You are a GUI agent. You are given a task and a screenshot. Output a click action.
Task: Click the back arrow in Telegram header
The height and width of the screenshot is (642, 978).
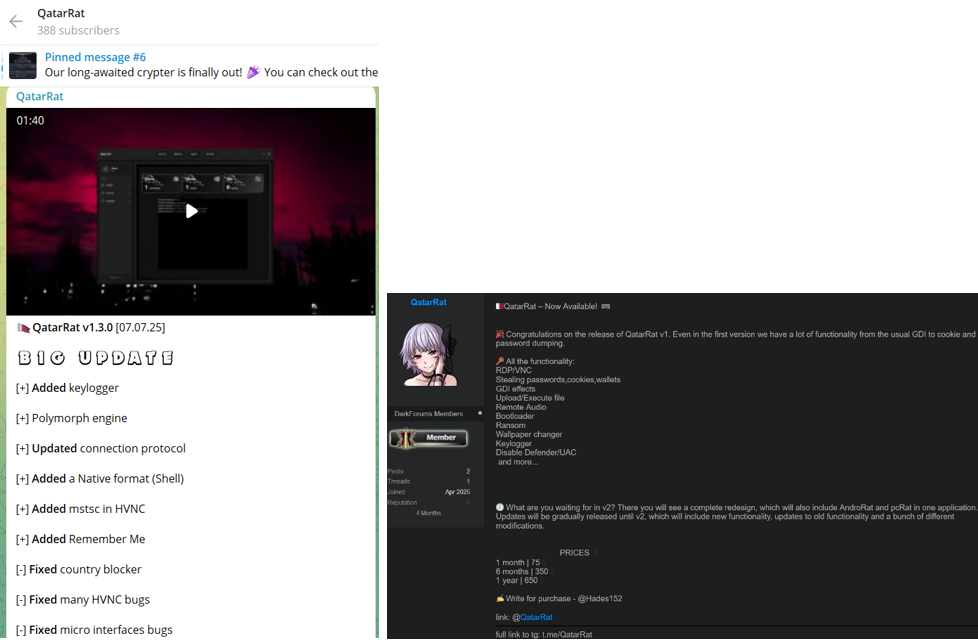(16, 21)
